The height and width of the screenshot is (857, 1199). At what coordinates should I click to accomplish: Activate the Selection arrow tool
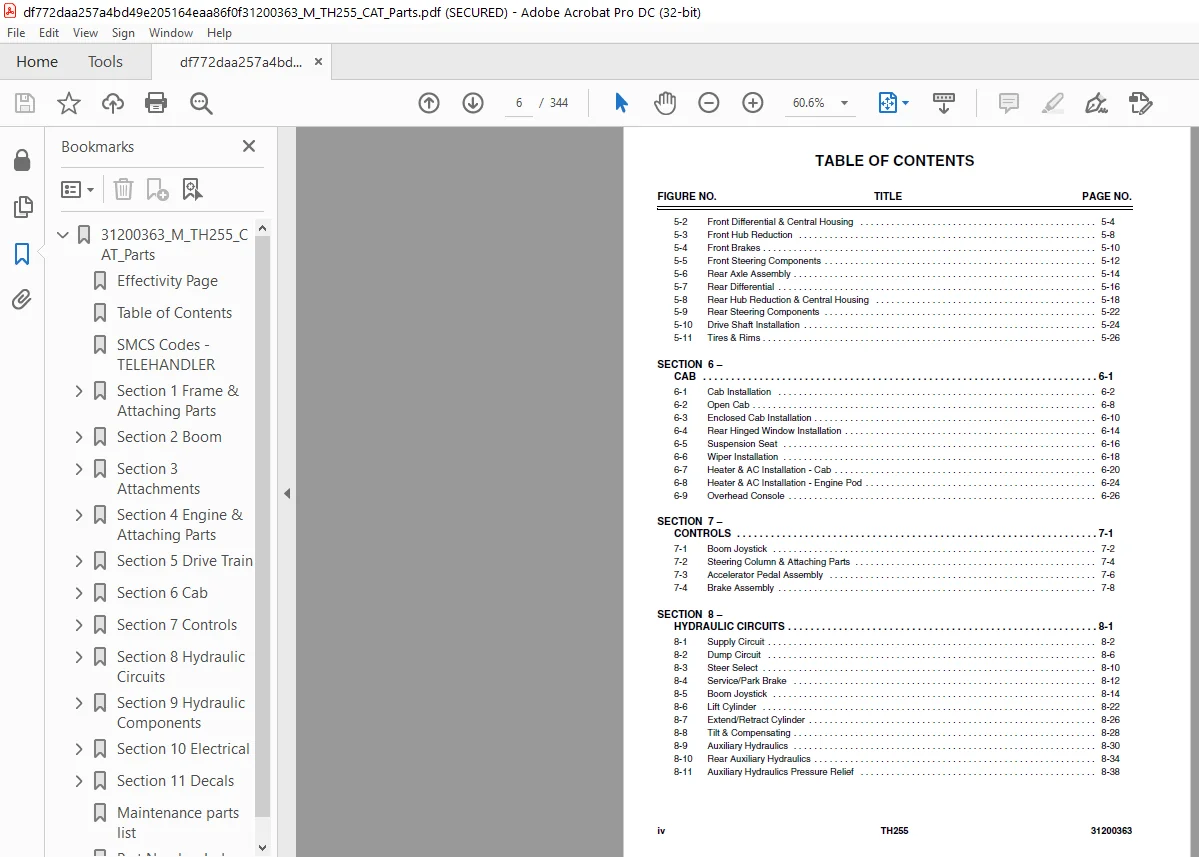621,102
